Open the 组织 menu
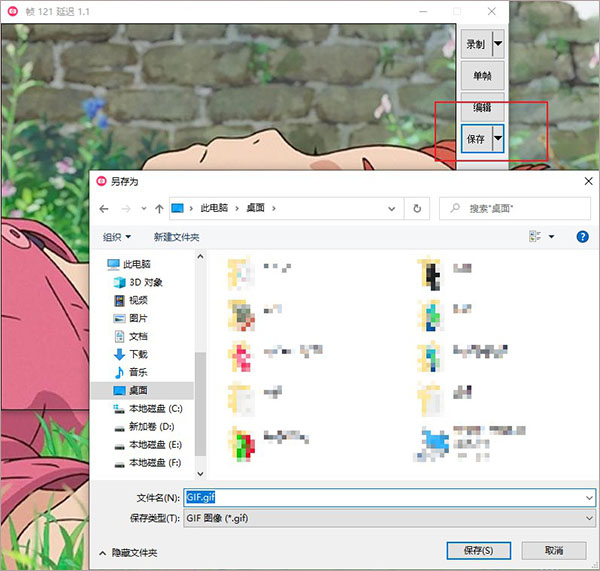The width and height of the screenshot is (600, 571). [117, 237]
